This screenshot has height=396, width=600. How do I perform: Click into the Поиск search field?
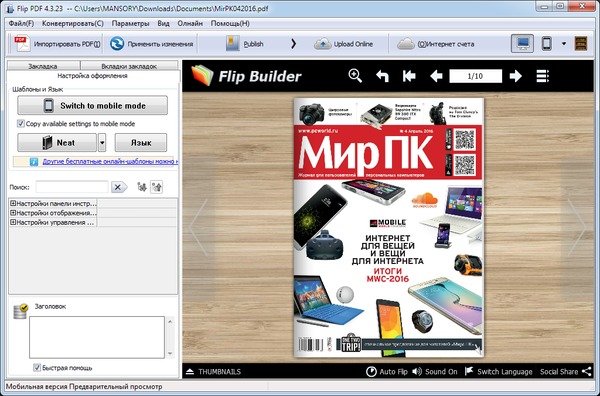click(72, 187)
